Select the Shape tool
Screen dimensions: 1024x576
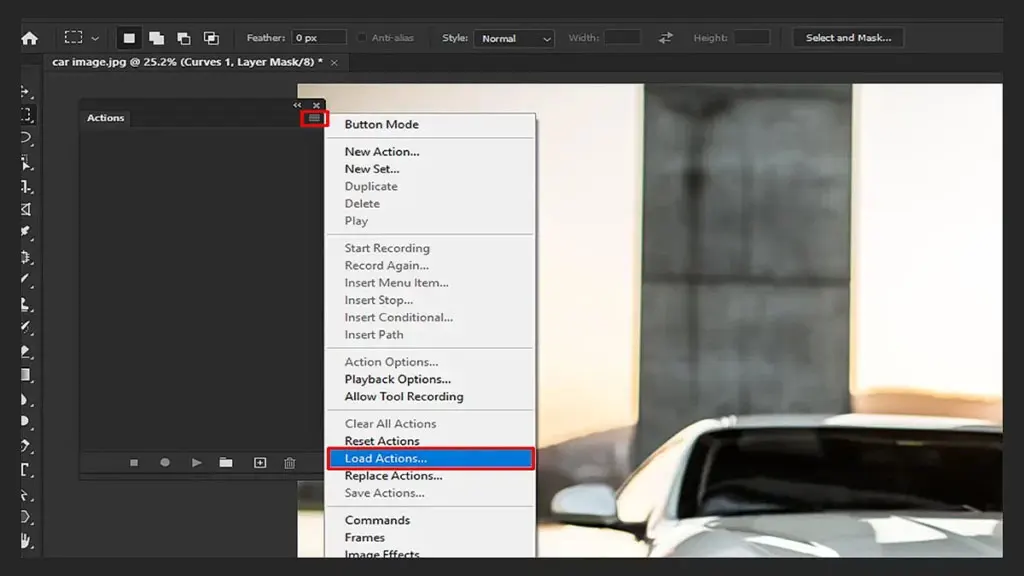pyautogui.click(x=26, y=518)
